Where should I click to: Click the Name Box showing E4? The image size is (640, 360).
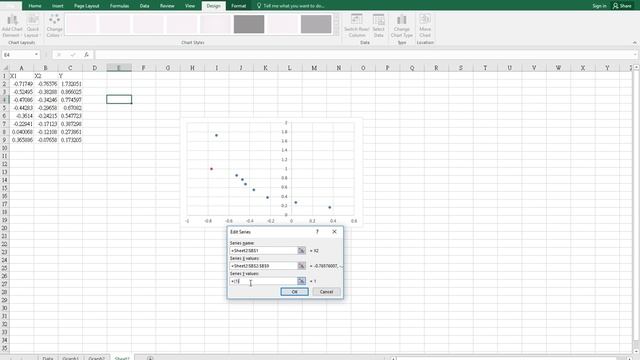18,55
